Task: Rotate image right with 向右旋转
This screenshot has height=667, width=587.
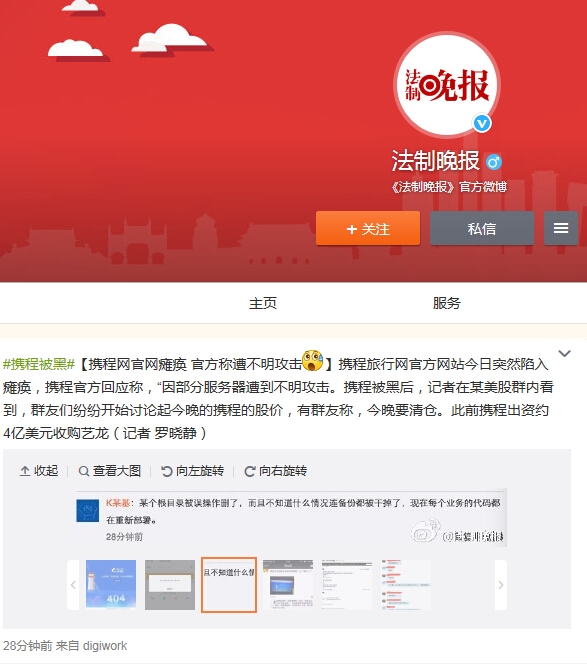Action: pos(275,471)
